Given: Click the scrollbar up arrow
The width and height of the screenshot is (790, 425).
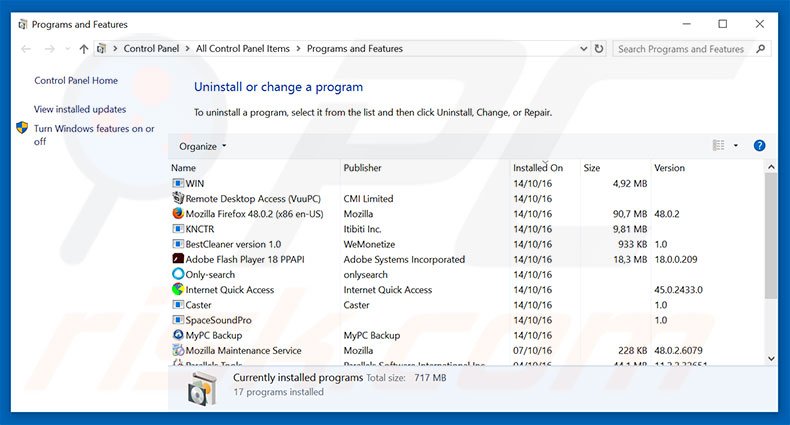Looking at the screenshot, I should [x=771, y=167].
